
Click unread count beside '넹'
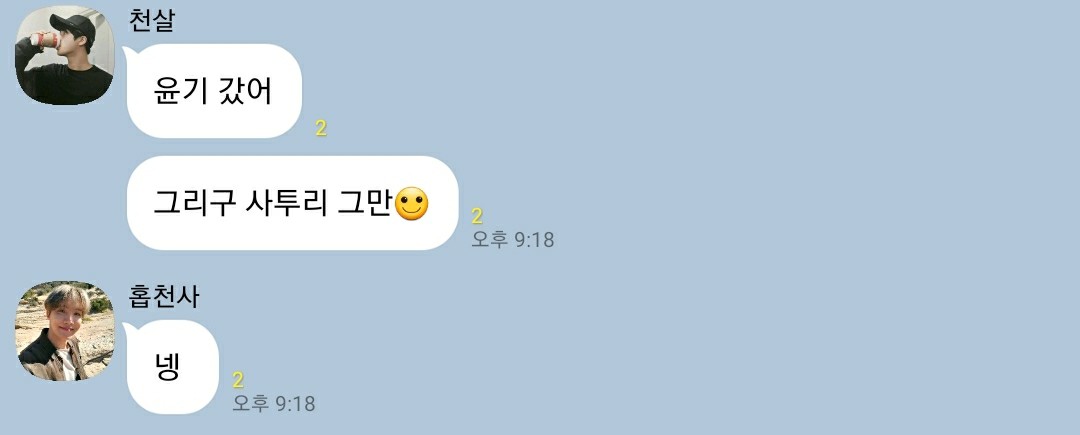coord(238,380)
